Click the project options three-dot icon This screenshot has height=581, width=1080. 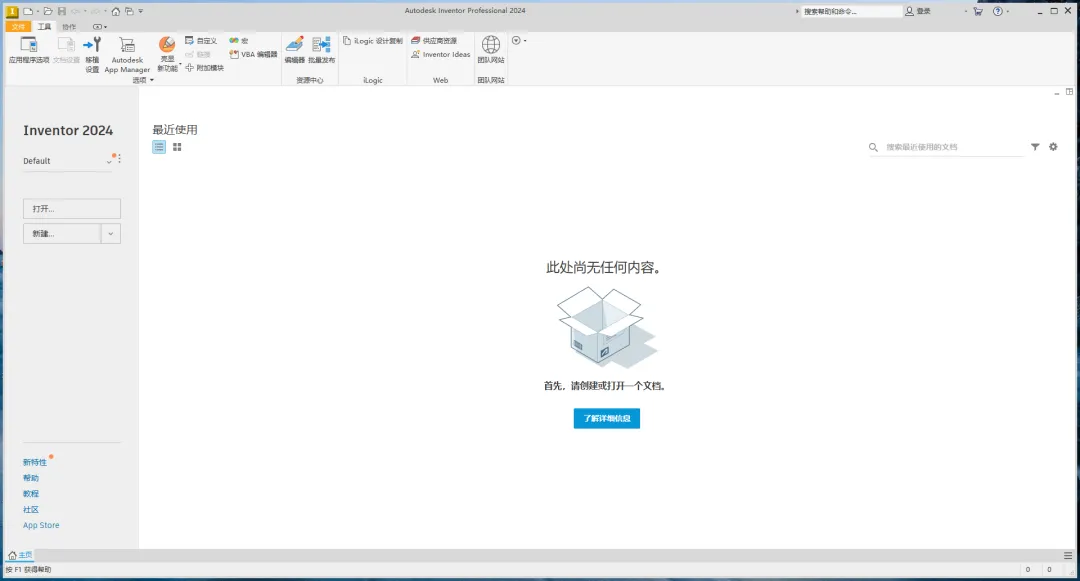pyautogui.click(x=119, y=159)
